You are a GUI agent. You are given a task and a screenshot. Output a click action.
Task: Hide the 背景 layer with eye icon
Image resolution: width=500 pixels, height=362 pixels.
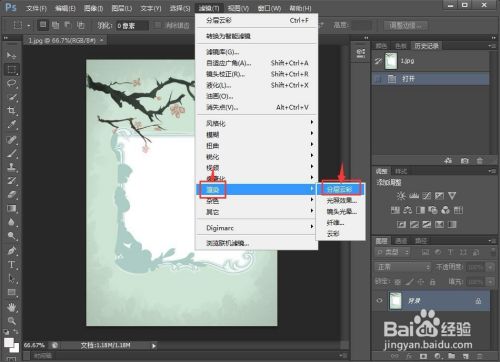point(379,300)
